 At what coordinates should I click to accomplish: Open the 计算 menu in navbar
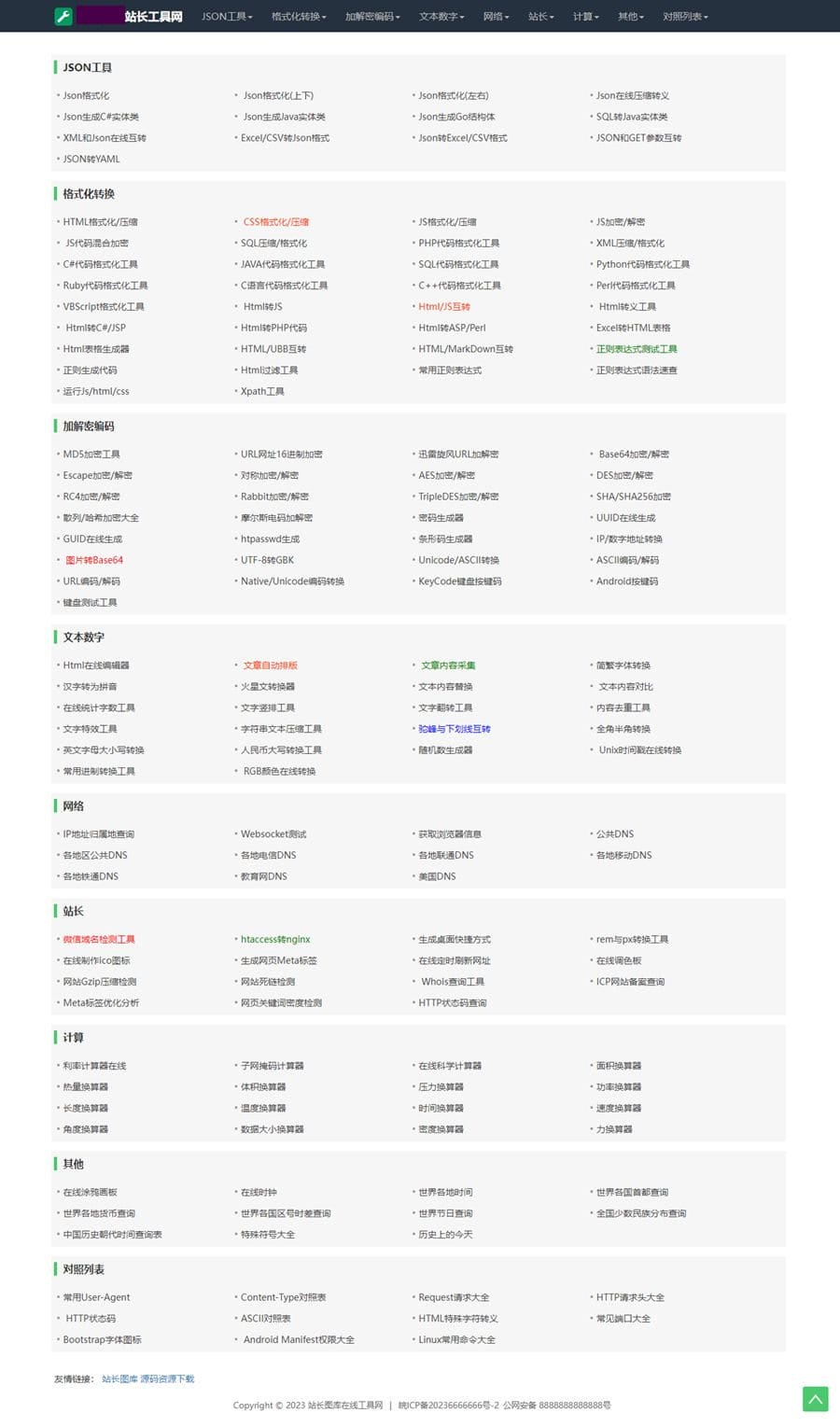pyautogui.click(x=585, y=17)
